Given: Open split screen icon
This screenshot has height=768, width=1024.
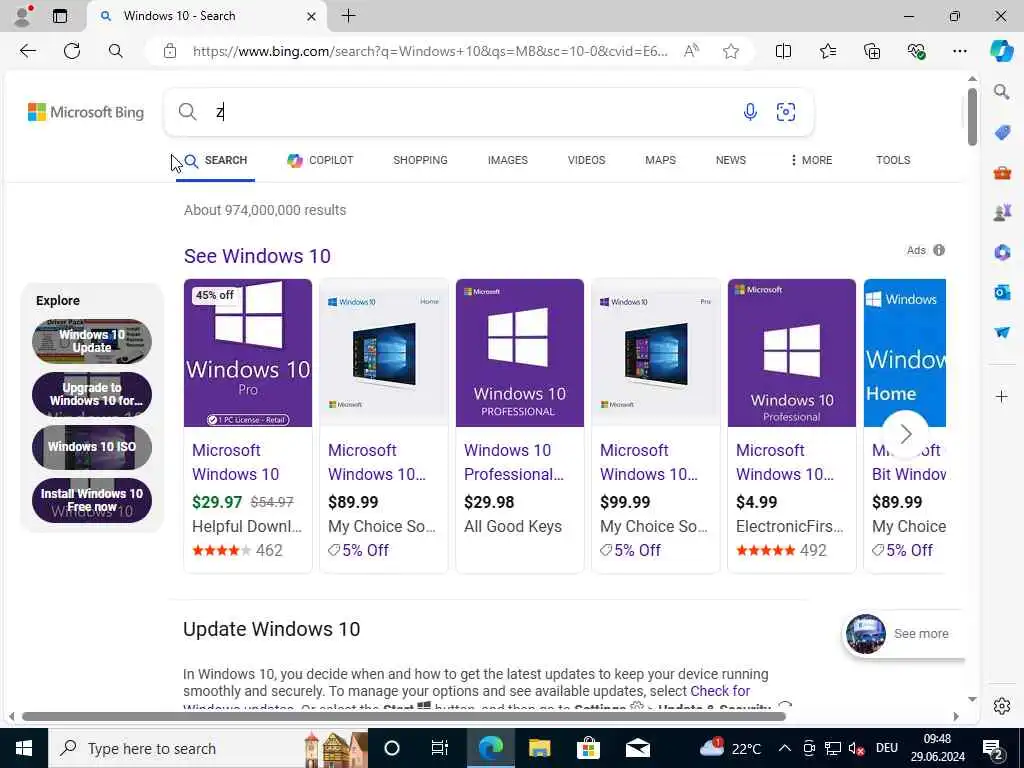Looking at the screenshot, I should point(783,51).
